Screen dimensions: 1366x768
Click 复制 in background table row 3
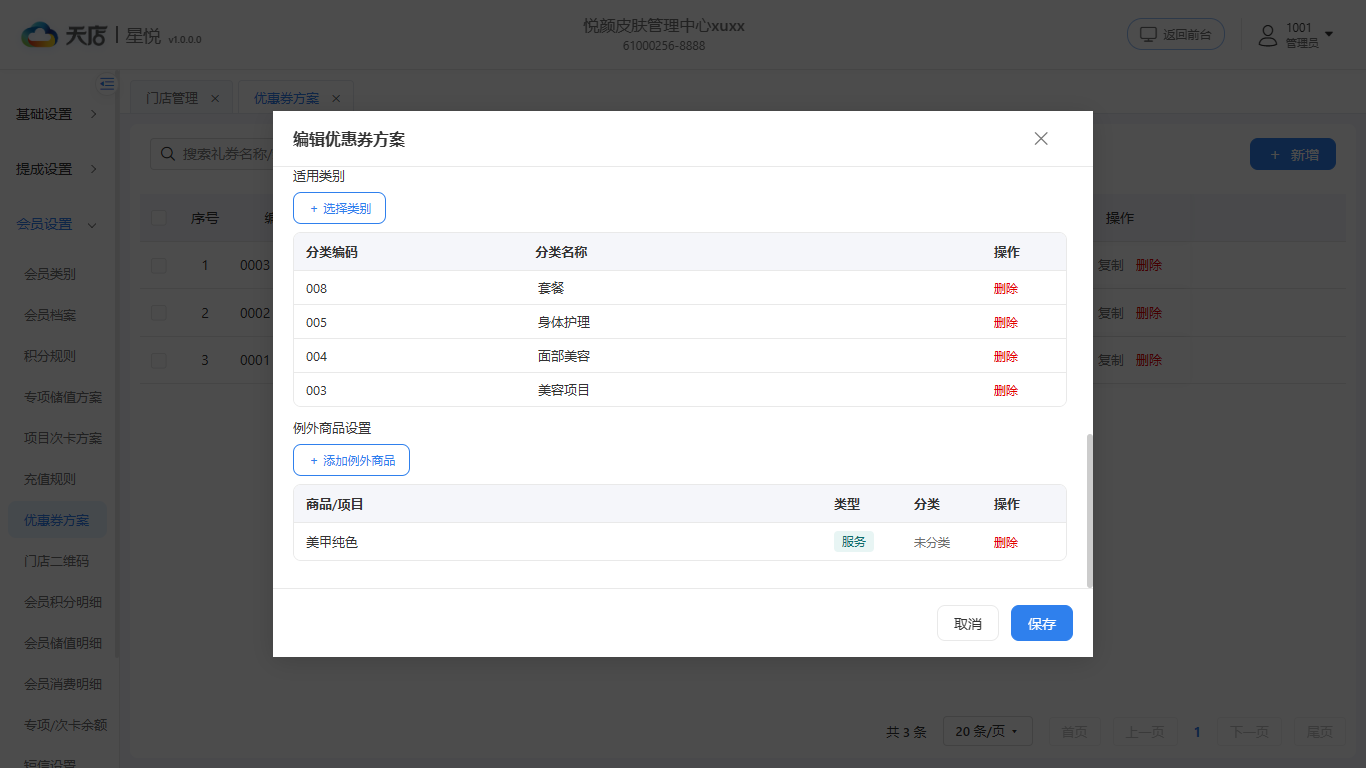tap(1111, 360)
